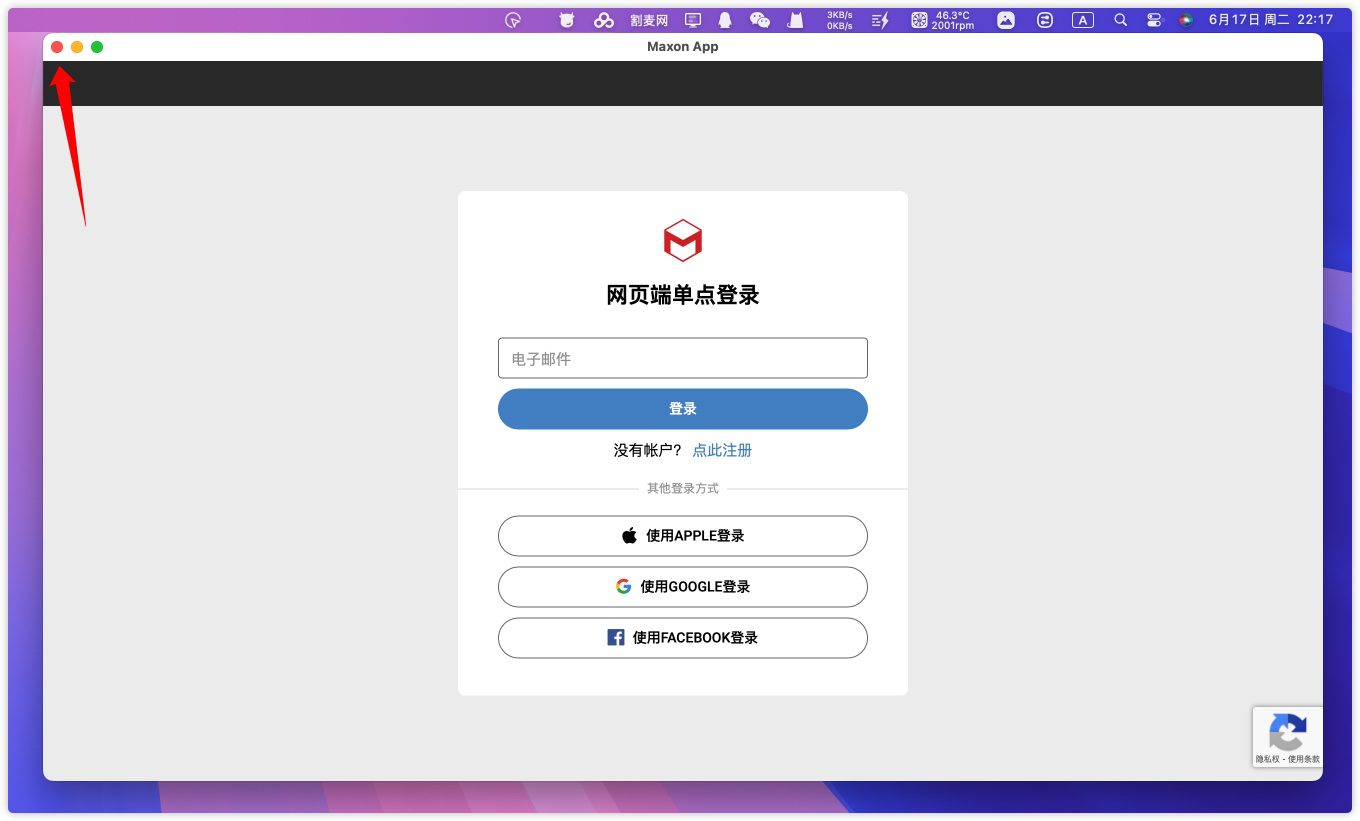The image size is (1360, 821).
Task: Open Spotlight search magnifier icon
Action: [1120, 20]
